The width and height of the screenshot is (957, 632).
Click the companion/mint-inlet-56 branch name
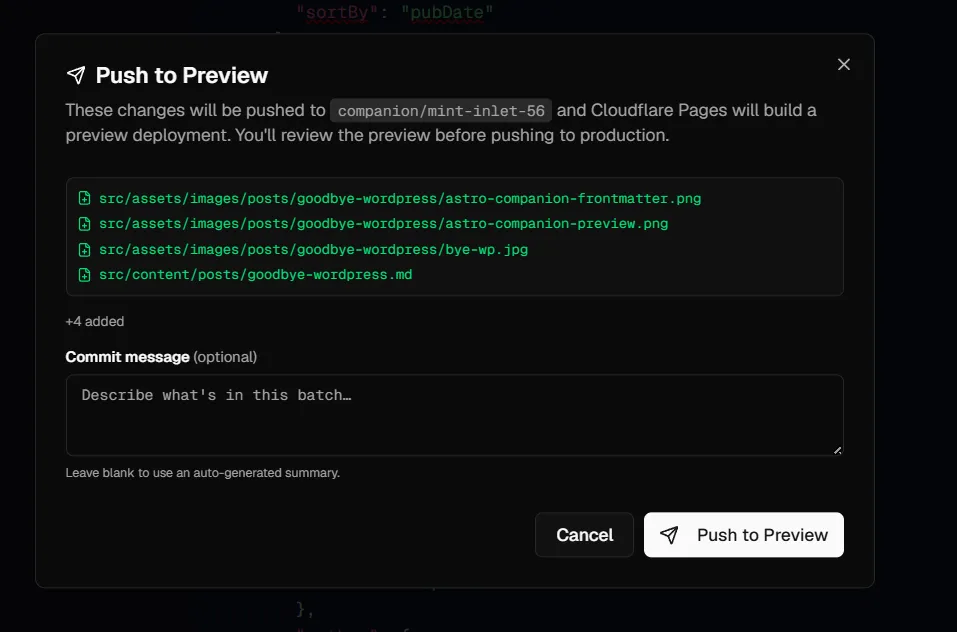(441, 110)
